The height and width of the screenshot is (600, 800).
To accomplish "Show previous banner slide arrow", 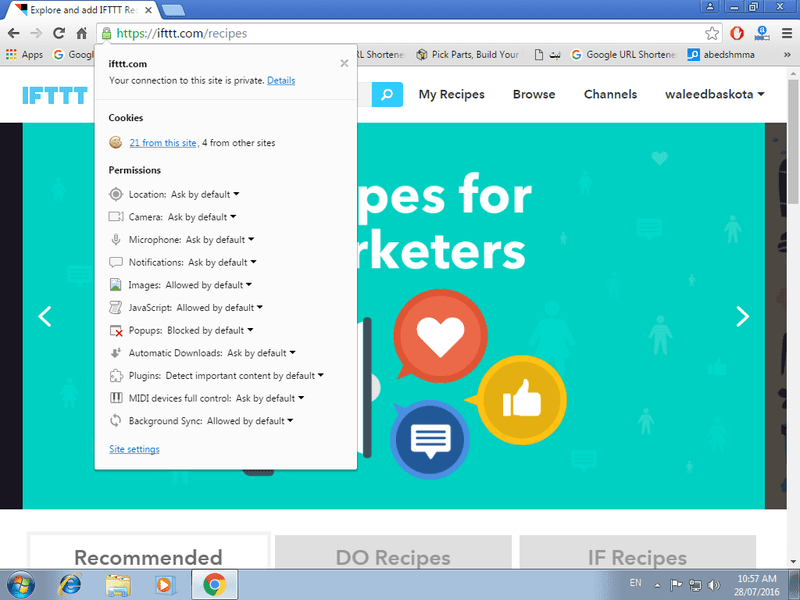I will (45, 316).
